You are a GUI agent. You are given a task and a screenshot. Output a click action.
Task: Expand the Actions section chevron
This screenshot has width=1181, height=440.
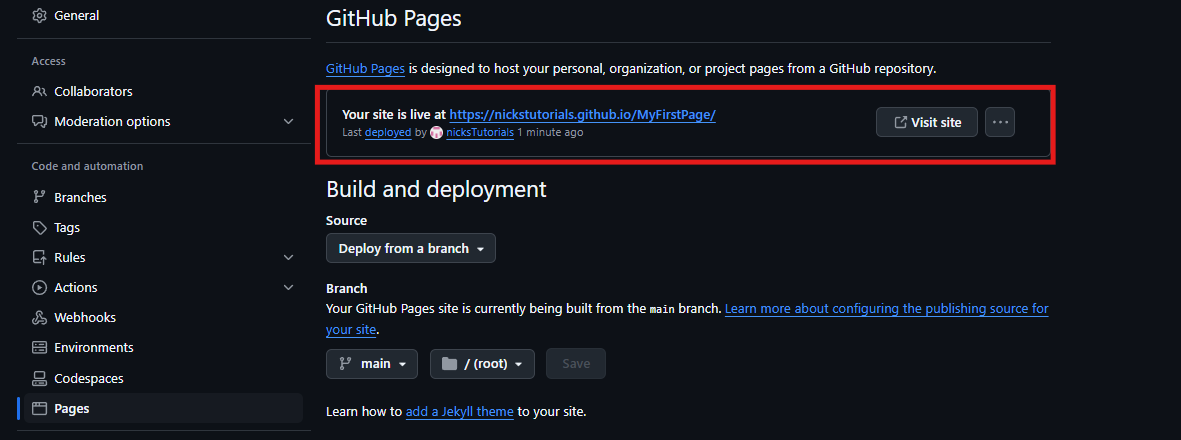(288, 288)
